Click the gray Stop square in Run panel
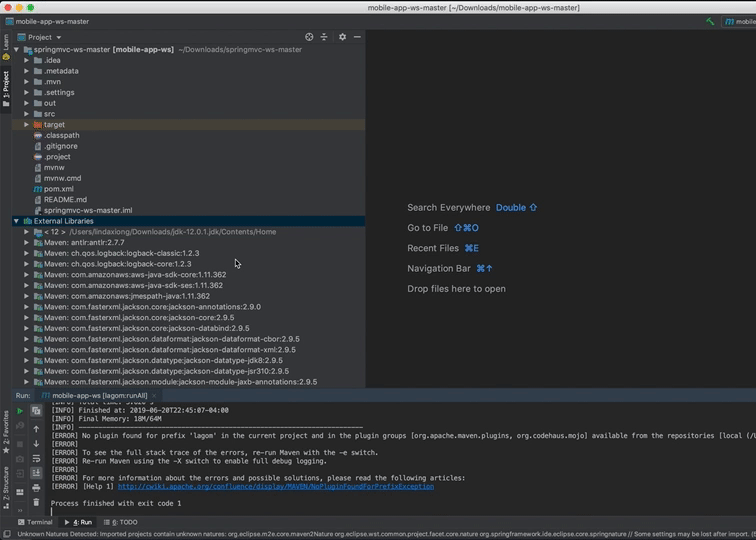 (20, 444)
